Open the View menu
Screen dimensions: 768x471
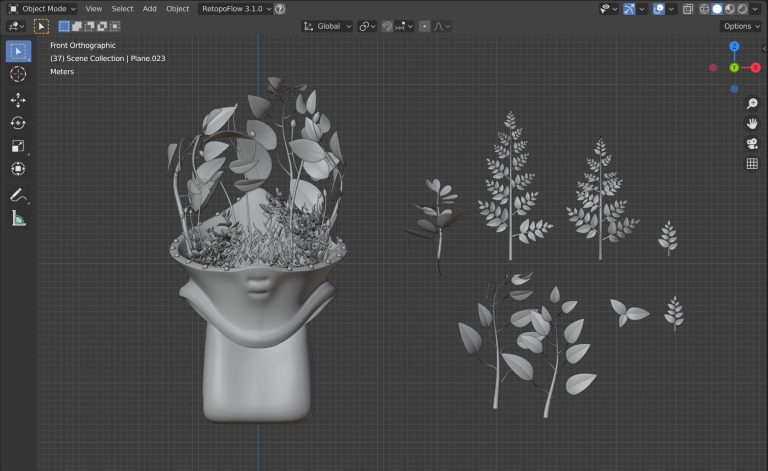93,9
